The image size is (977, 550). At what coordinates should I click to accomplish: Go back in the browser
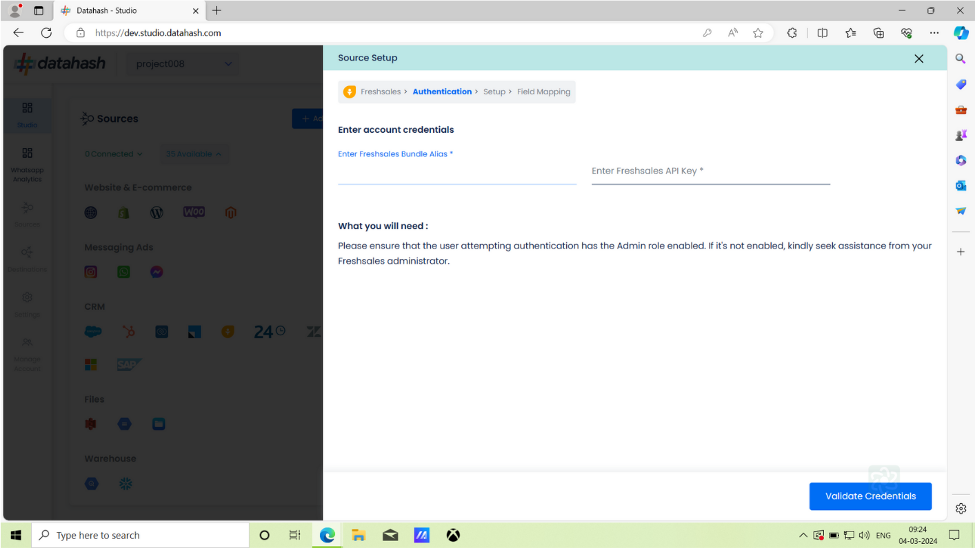point(18,33)
